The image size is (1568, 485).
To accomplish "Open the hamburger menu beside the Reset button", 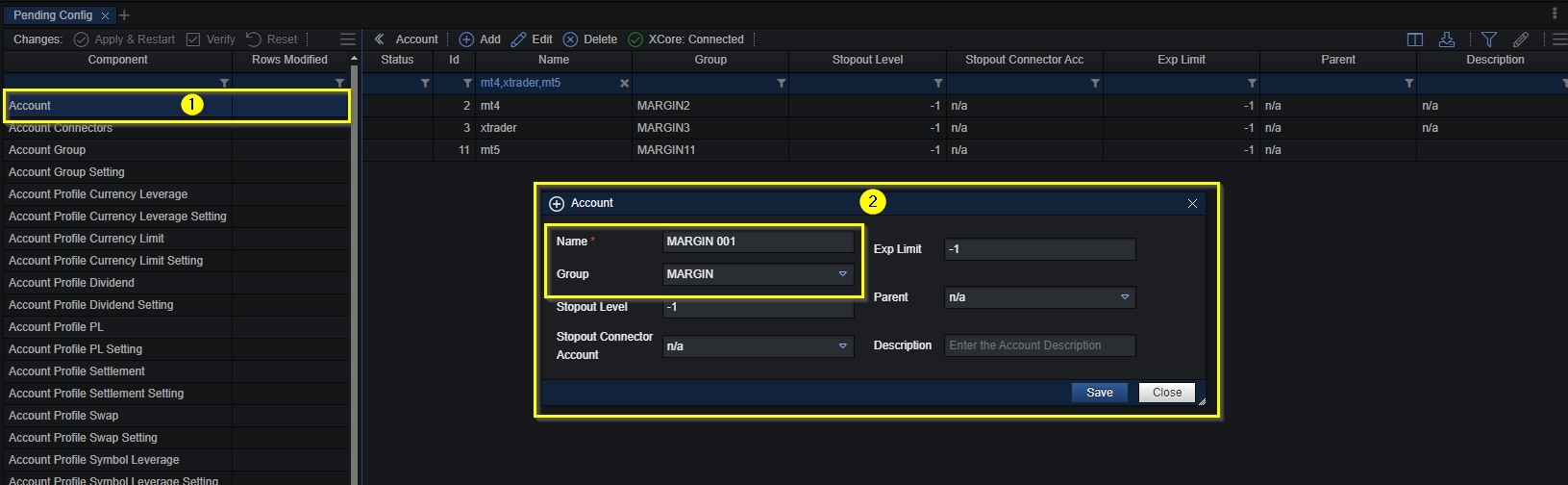I will (348, 39).
